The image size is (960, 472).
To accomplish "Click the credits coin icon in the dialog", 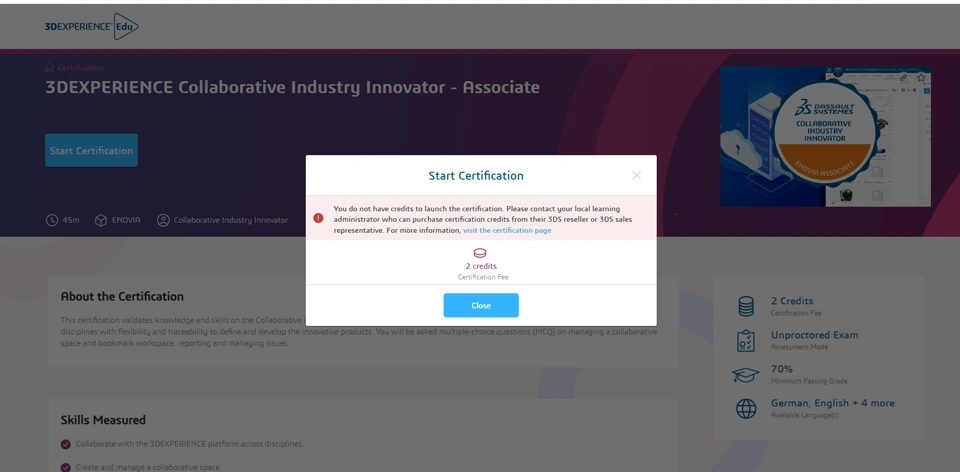I will (x=480, y=253).
